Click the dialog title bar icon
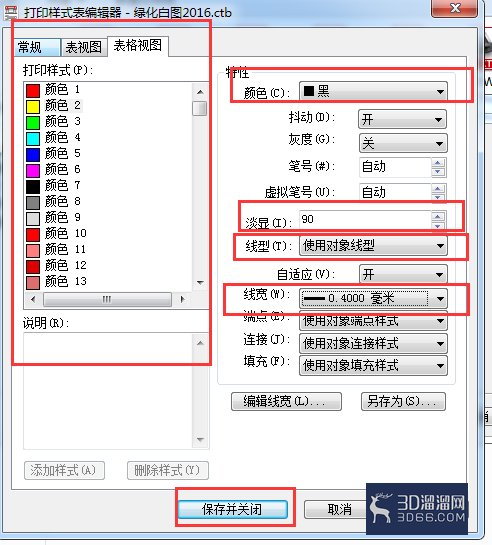This screenshot has height=545, width=492. click(x=10, y=12)
